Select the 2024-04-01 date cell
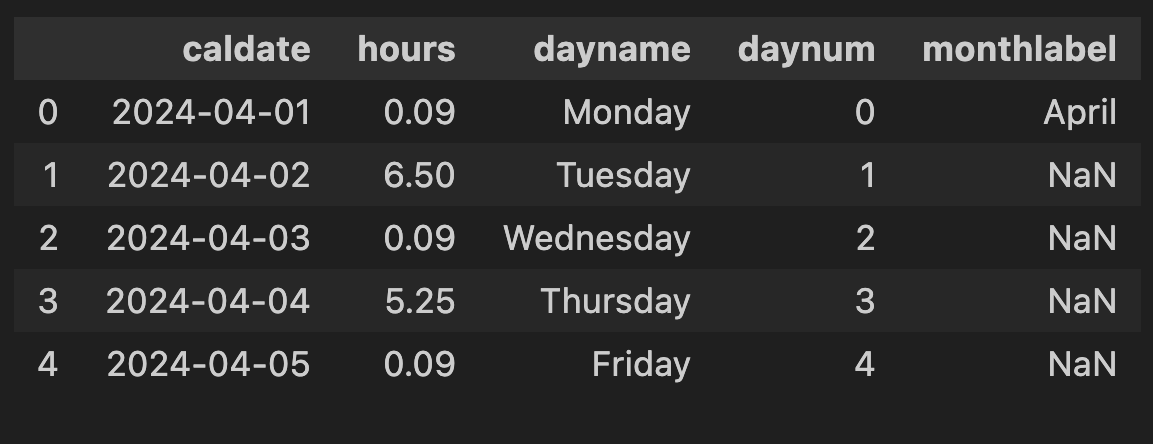 (x=211, y=112)
